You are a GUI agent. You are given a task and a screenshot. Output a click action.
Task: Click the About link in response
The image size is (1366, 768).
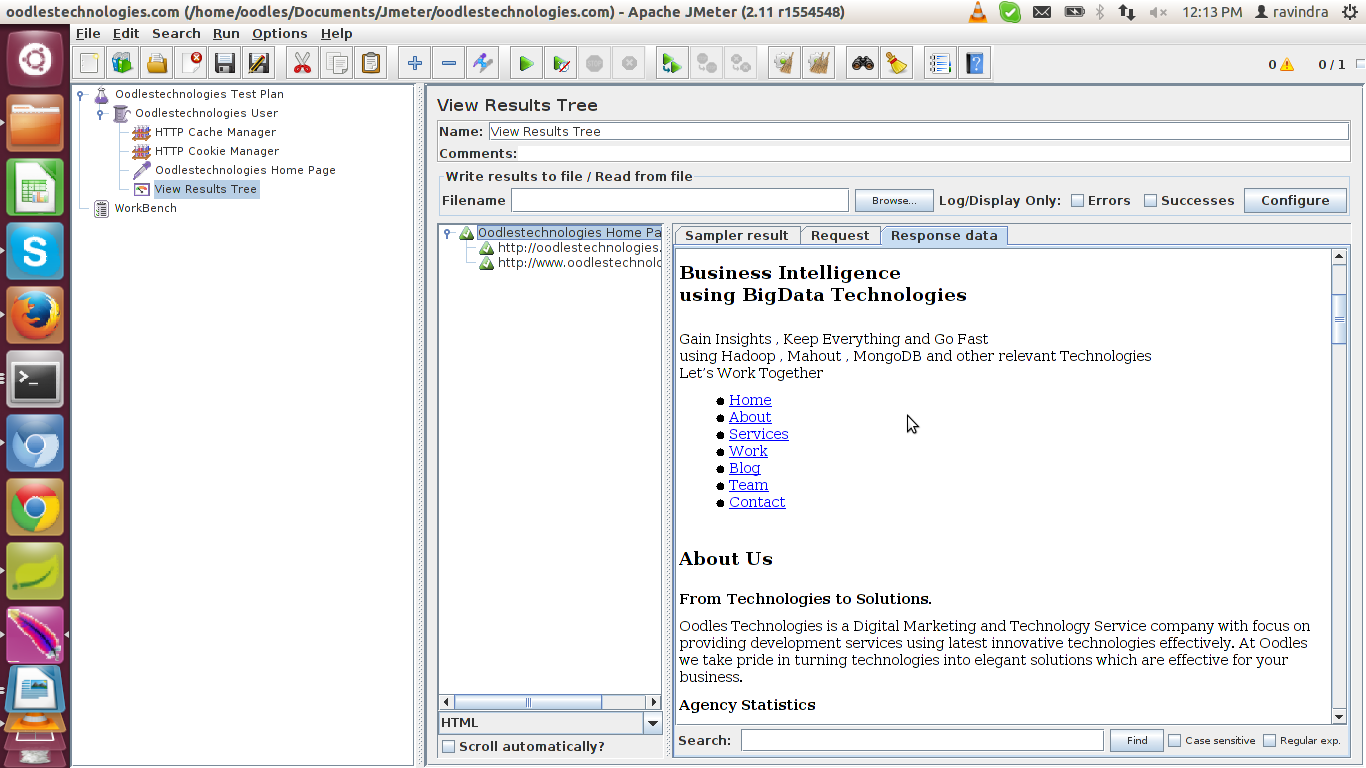pyautogui.click(x=750, y=417)
